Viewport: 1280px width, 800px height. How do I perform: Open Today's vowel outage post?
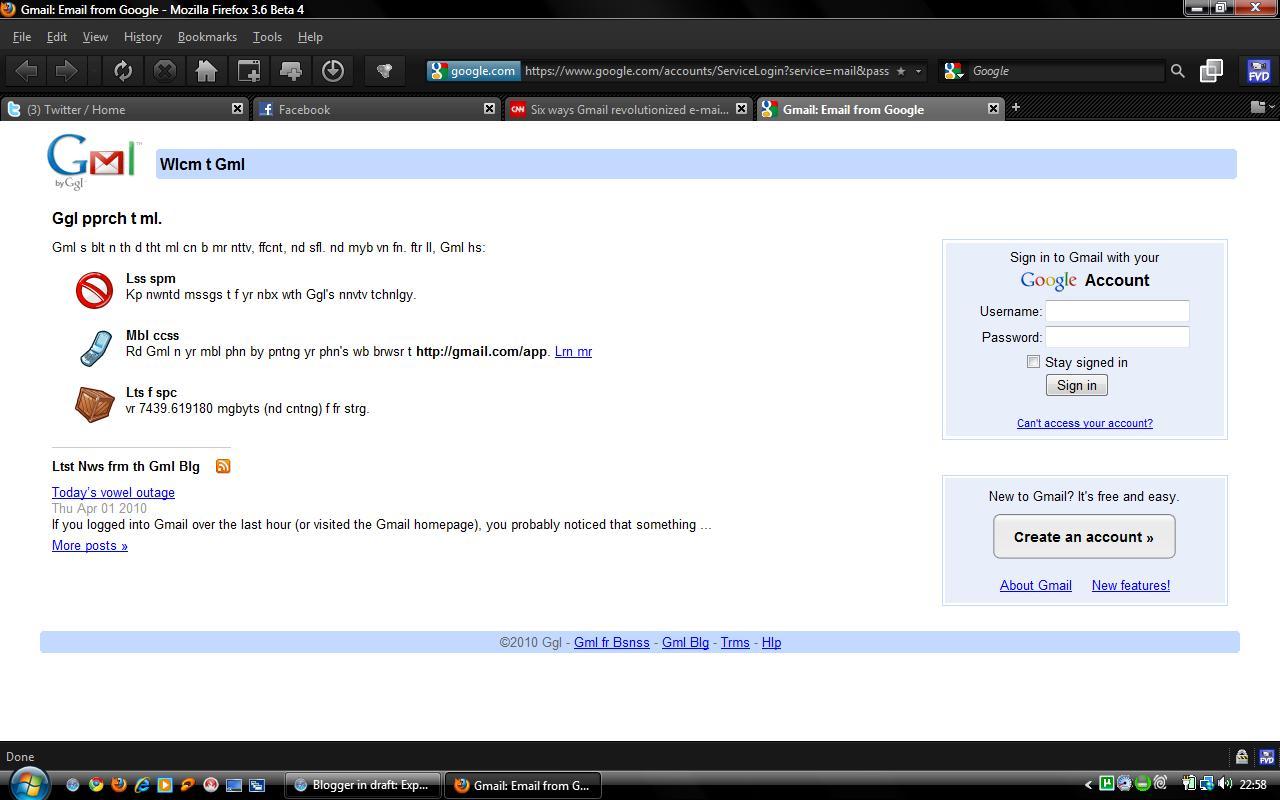pyautogui.click(x=113, y=493)
